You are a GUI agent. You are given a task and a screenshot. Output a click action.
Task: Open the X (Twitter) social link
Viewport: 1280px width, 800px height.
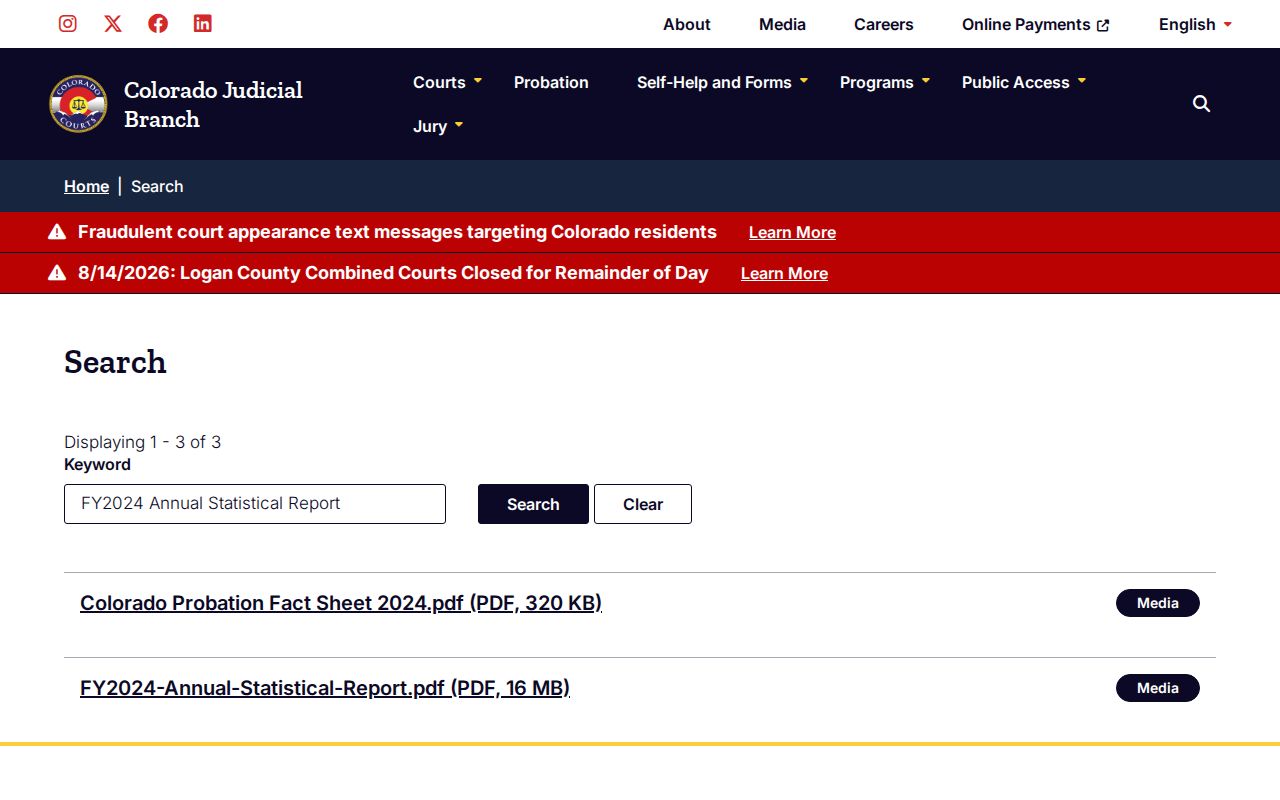coord(113,23)
